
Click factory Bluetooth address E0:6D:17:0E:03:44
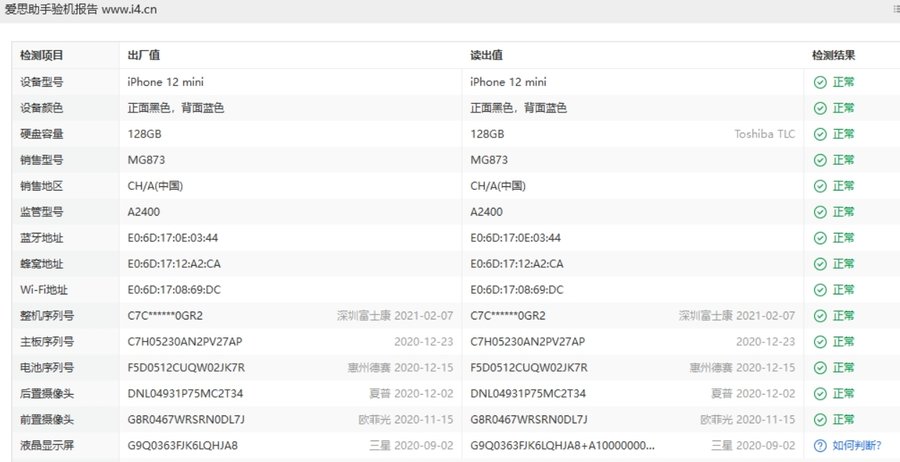(x=173, y=238)
